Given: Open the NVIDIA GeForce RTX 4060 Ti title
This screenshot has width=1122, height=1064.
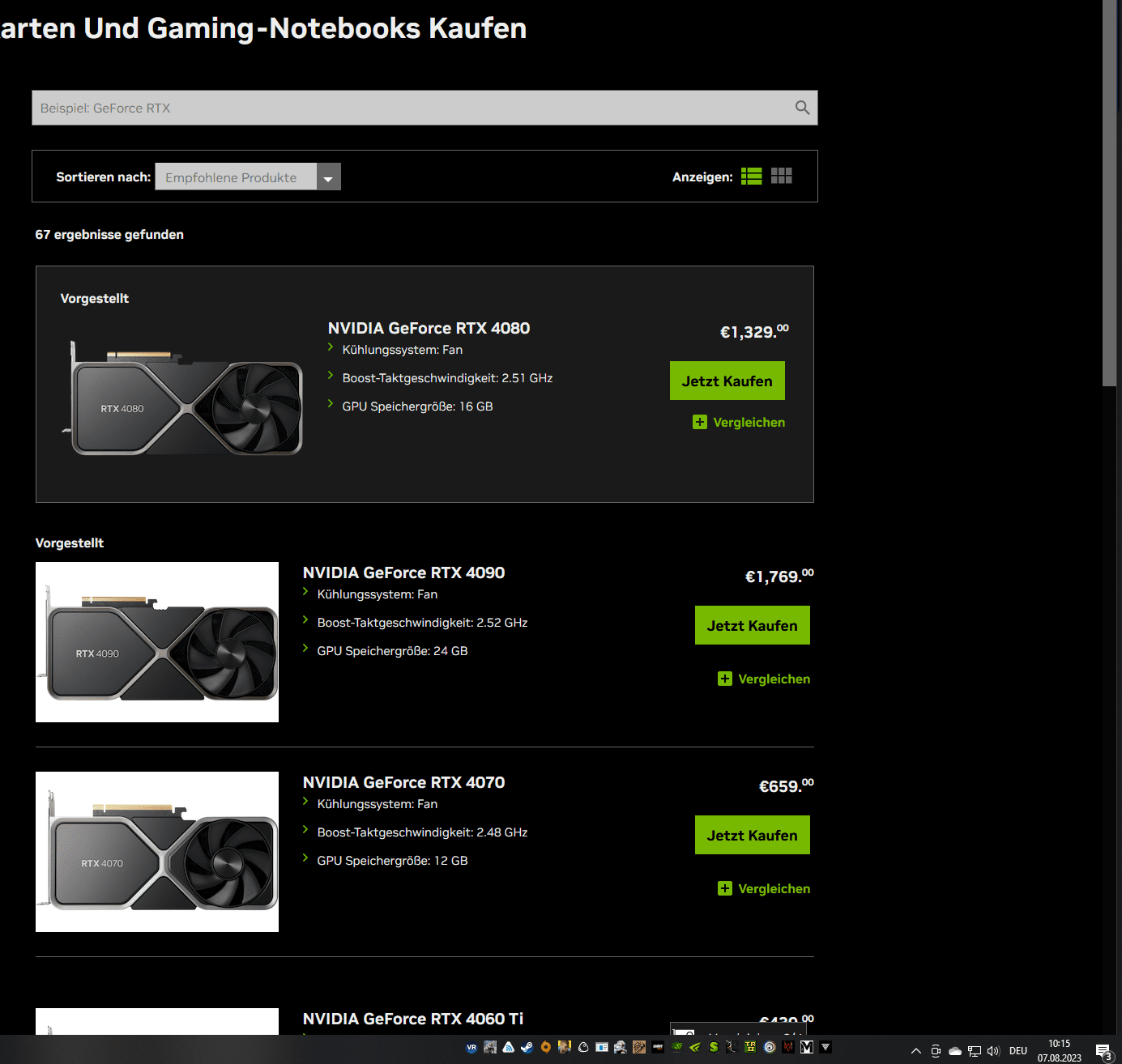Looking at the screenshot, I should (413, 1019).
